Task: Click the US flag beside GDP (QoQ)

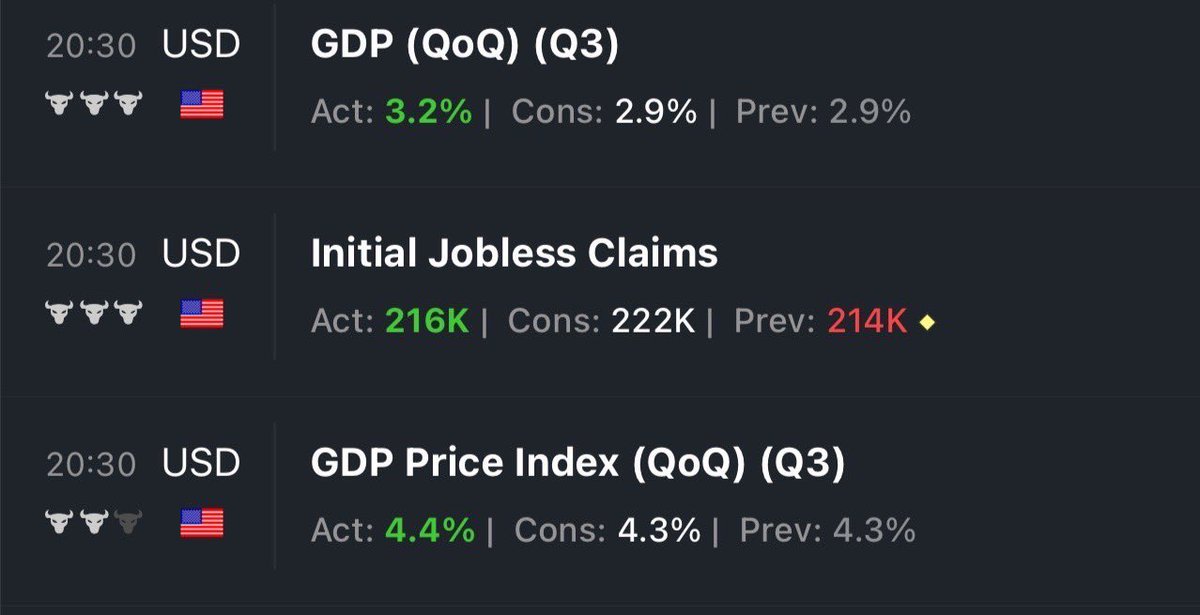Action: 202,104
